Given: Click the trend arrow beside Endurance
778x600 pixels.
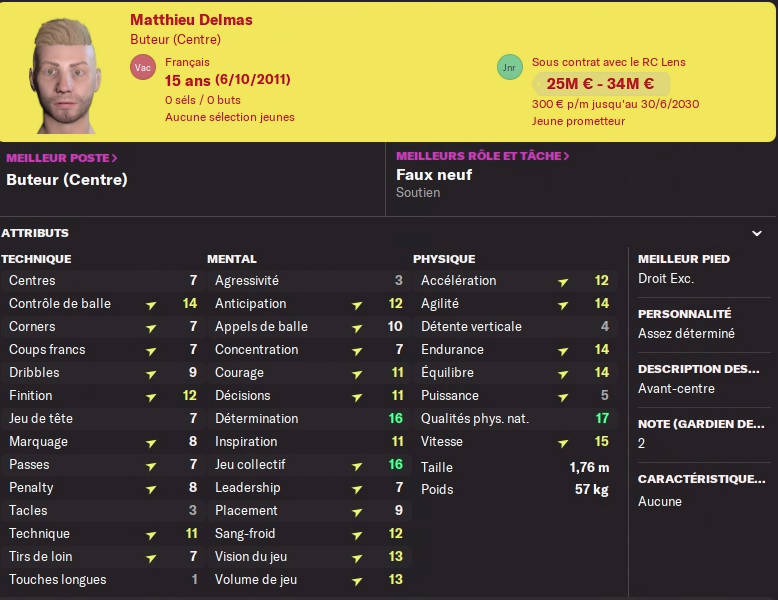Looking at the screenshot, I should (x=563, y=350).
